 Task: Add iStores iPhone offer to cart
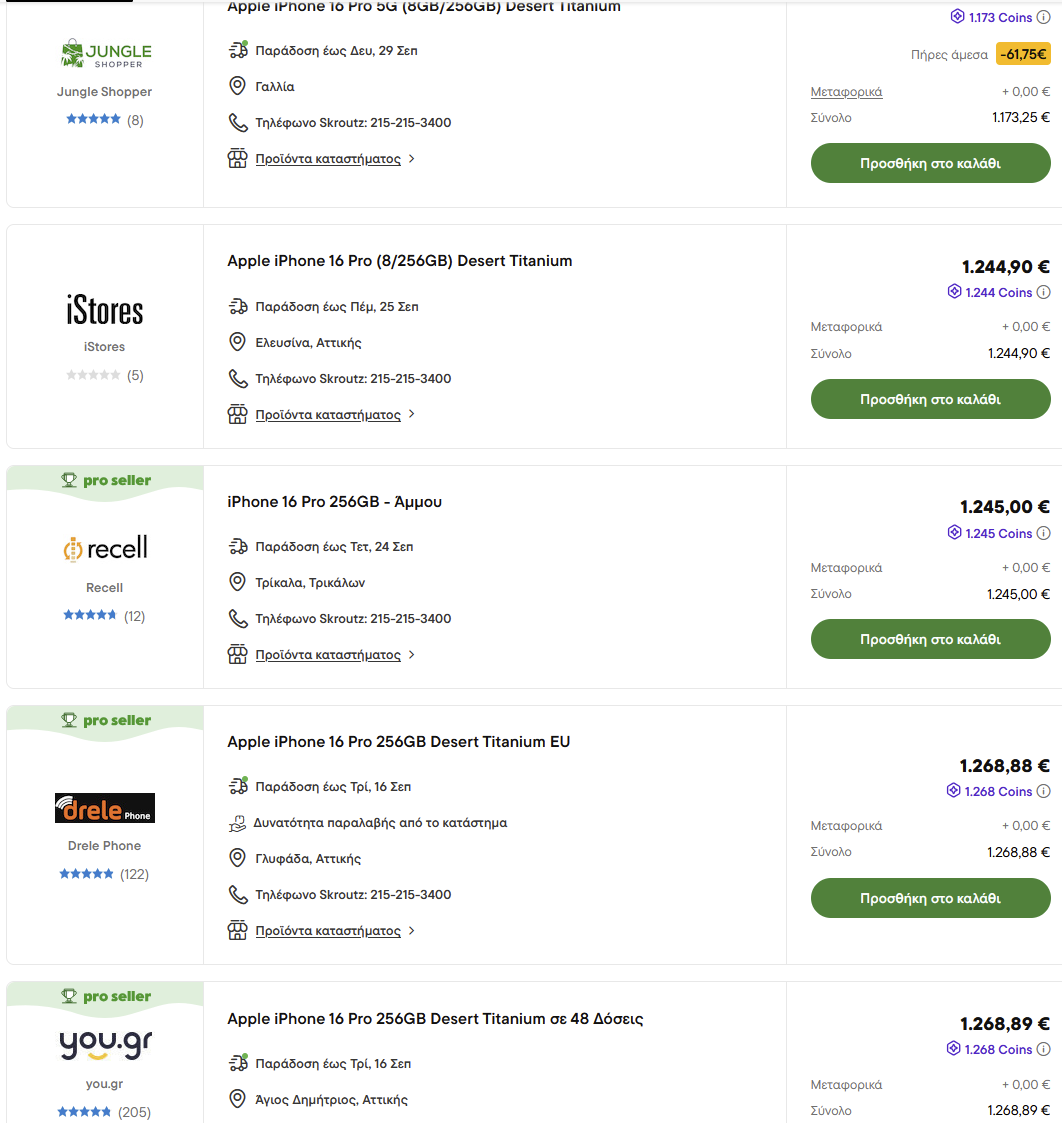click(x=930, y=399)
